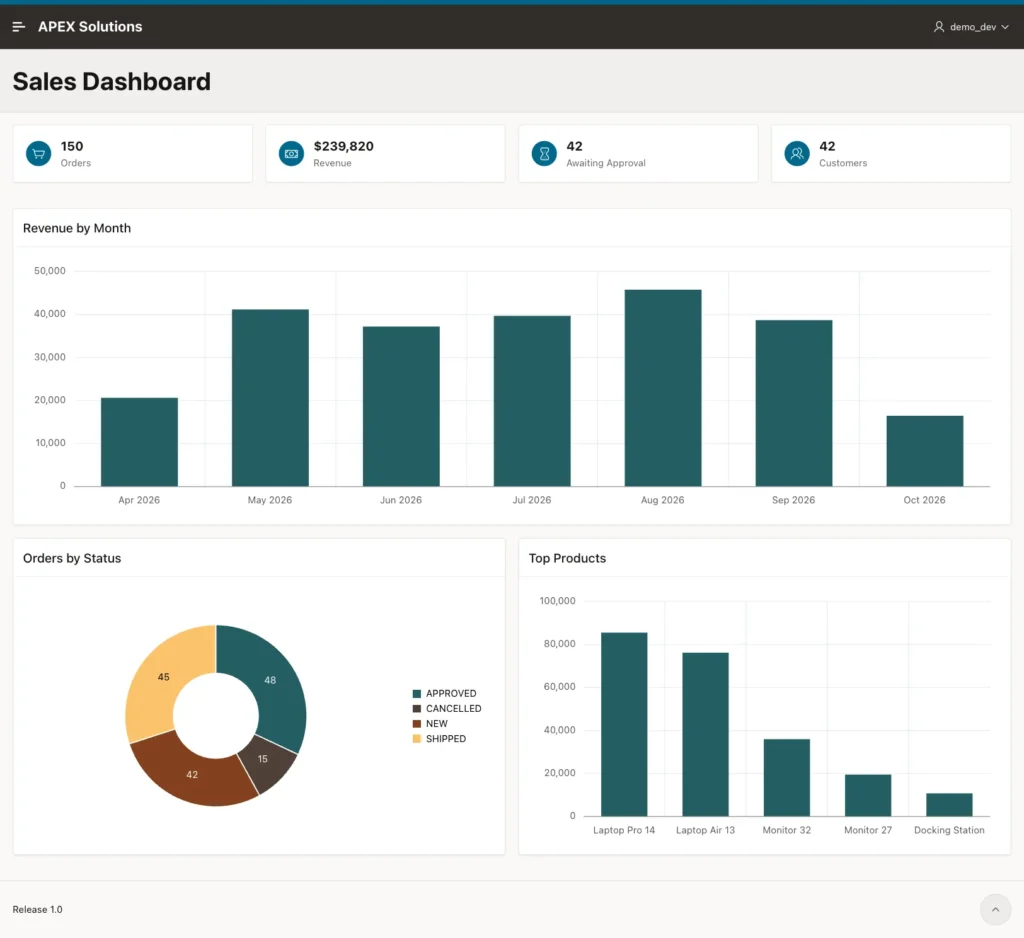Click the $239,820 revenue value
The width and height of the screenshot is (1024, 938).
[x=344, y=146]
